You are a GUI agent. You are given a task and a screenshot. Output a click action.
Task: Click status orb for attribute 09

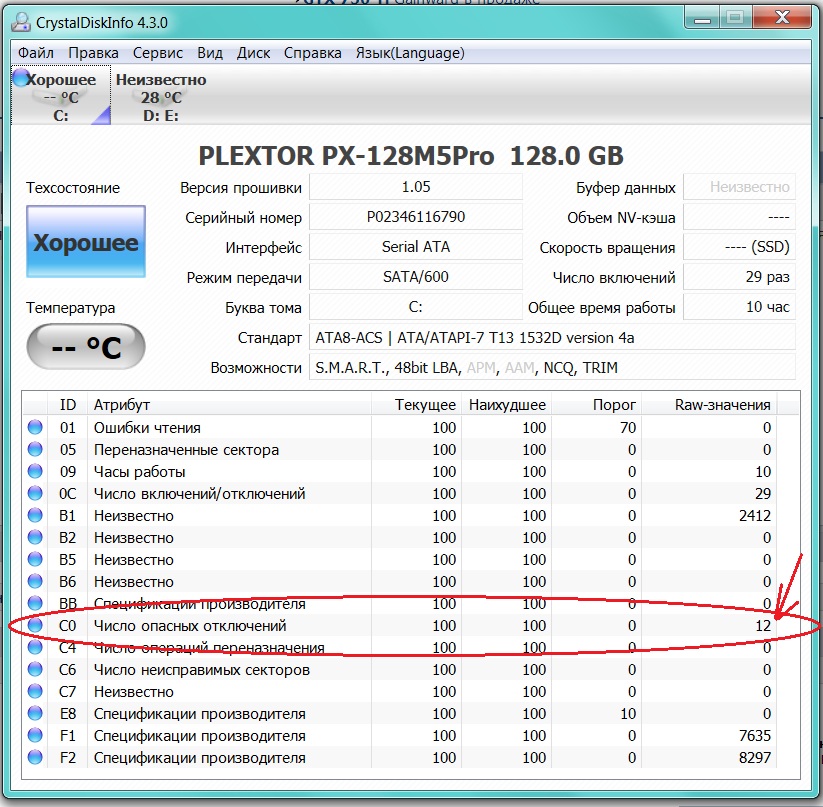point(35,471)
